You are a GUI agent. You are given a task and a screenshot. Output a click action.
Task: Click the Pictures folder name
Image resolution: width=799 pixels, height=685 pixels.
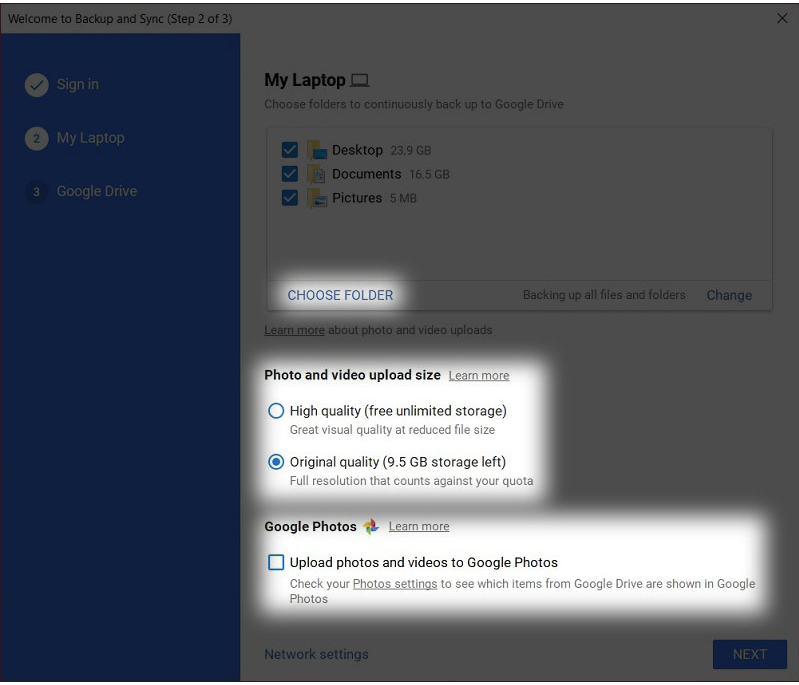357,198
